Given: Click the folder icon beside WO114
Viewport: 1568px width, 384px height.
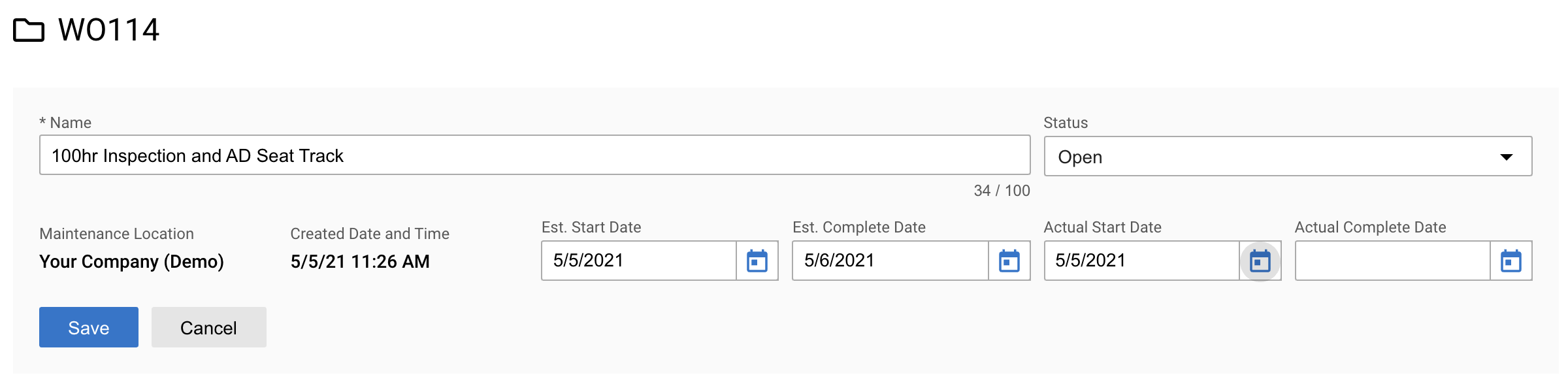Looking at the screenshot, I should [x=29, y=30].
